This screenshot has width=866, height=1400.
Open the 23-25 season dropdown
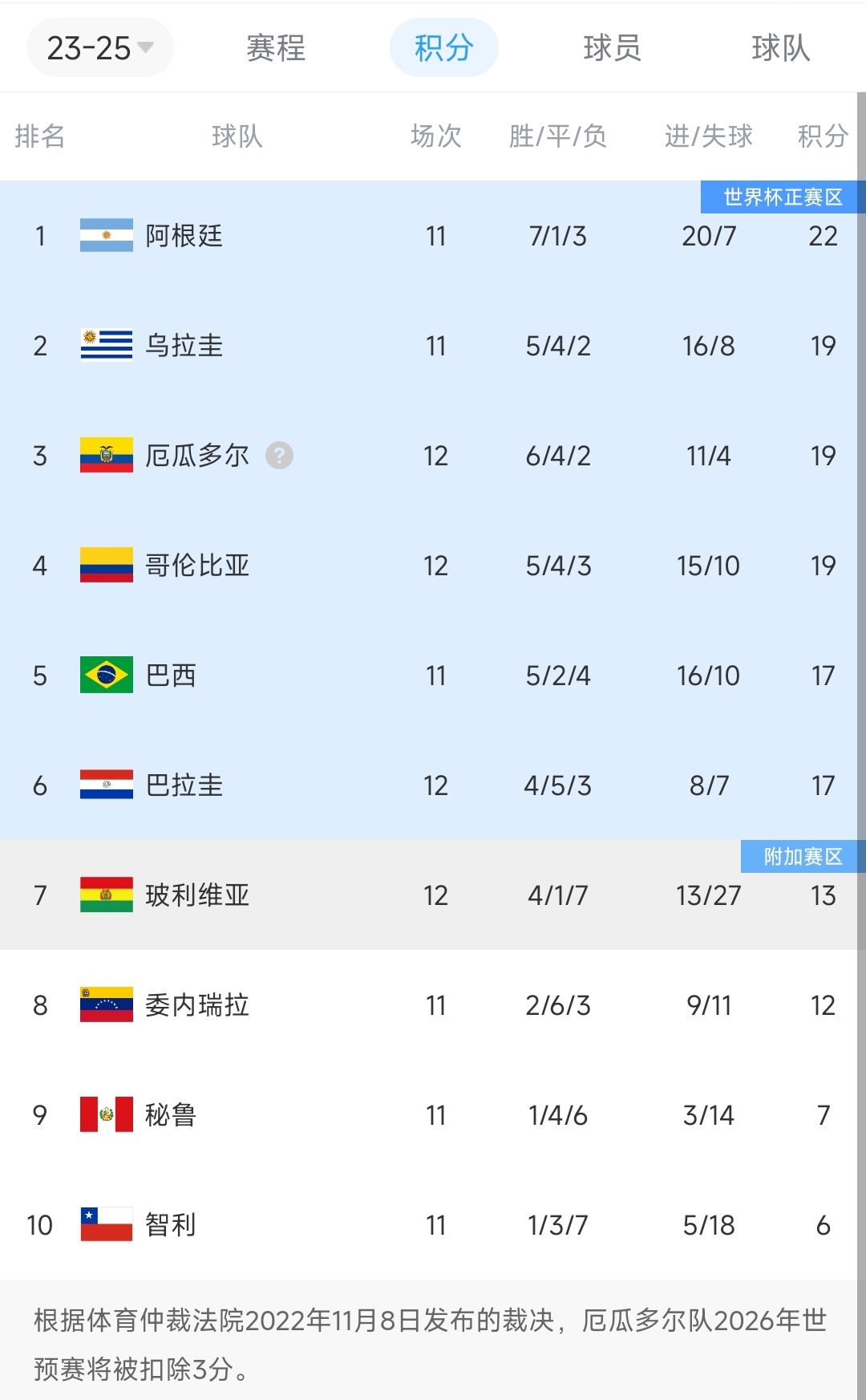tap(99, 48)
